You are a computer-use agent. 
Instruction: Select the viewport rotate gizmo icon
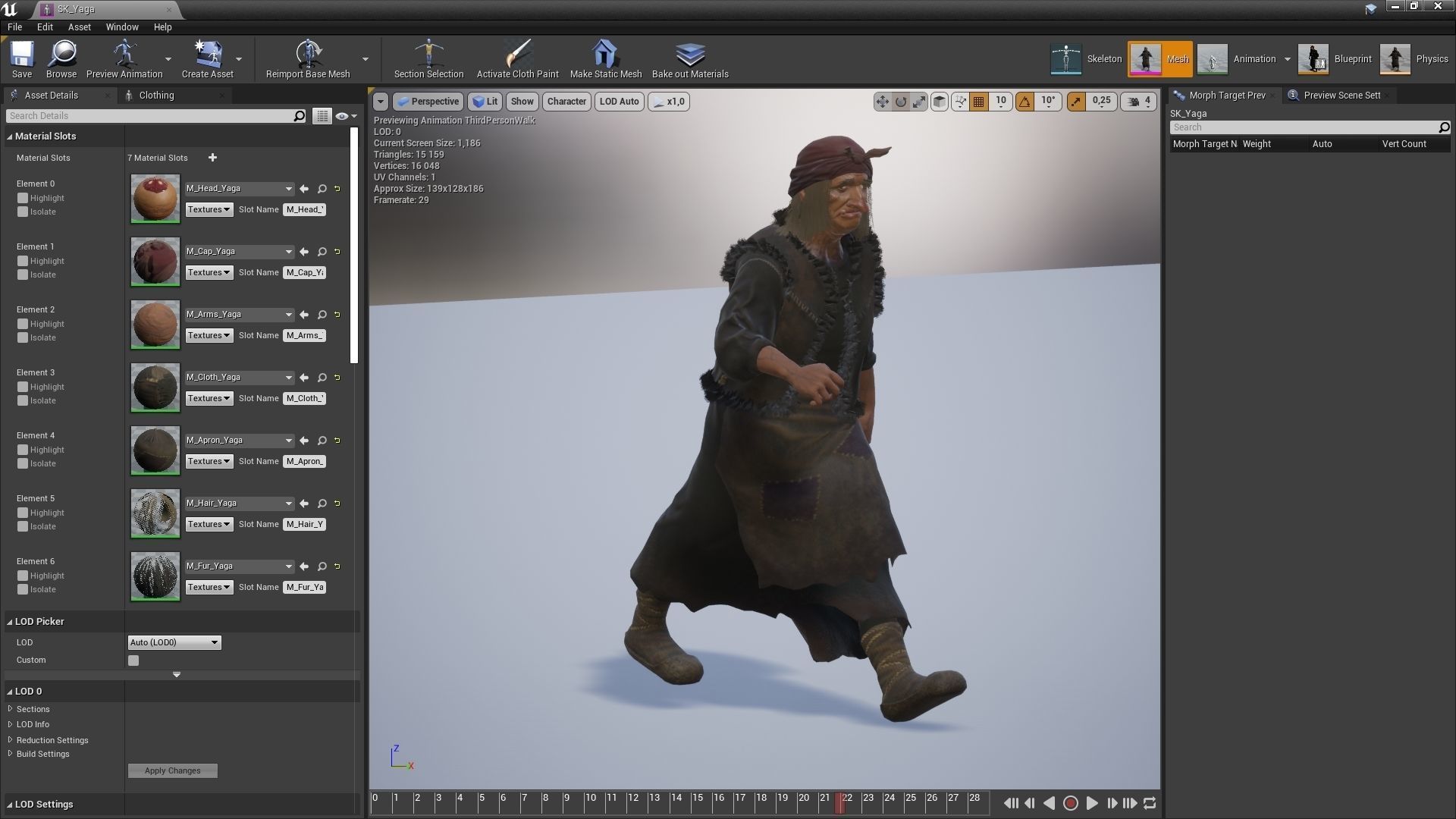point(901,102)
